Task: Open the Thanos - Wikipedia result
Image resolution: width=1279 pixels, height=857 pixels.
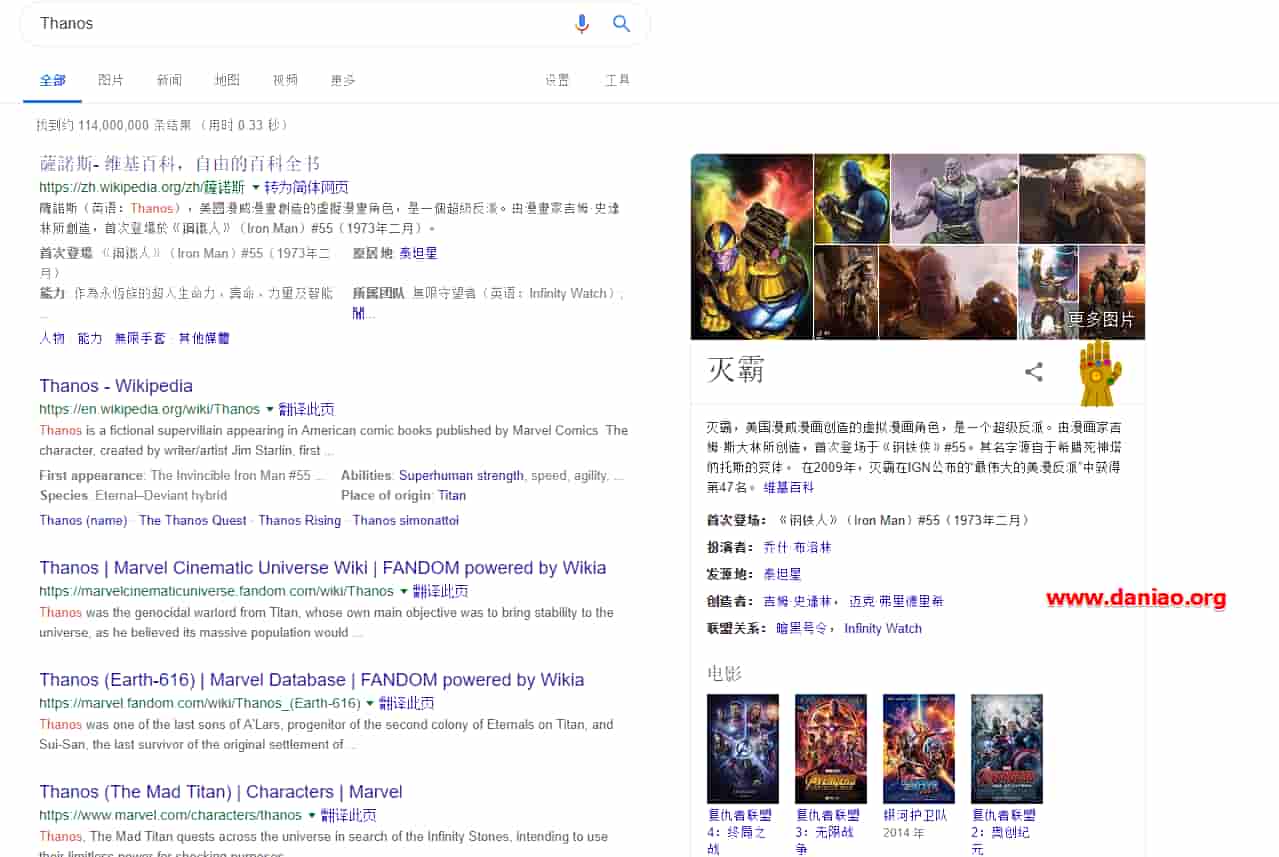Action: point(116,386)
